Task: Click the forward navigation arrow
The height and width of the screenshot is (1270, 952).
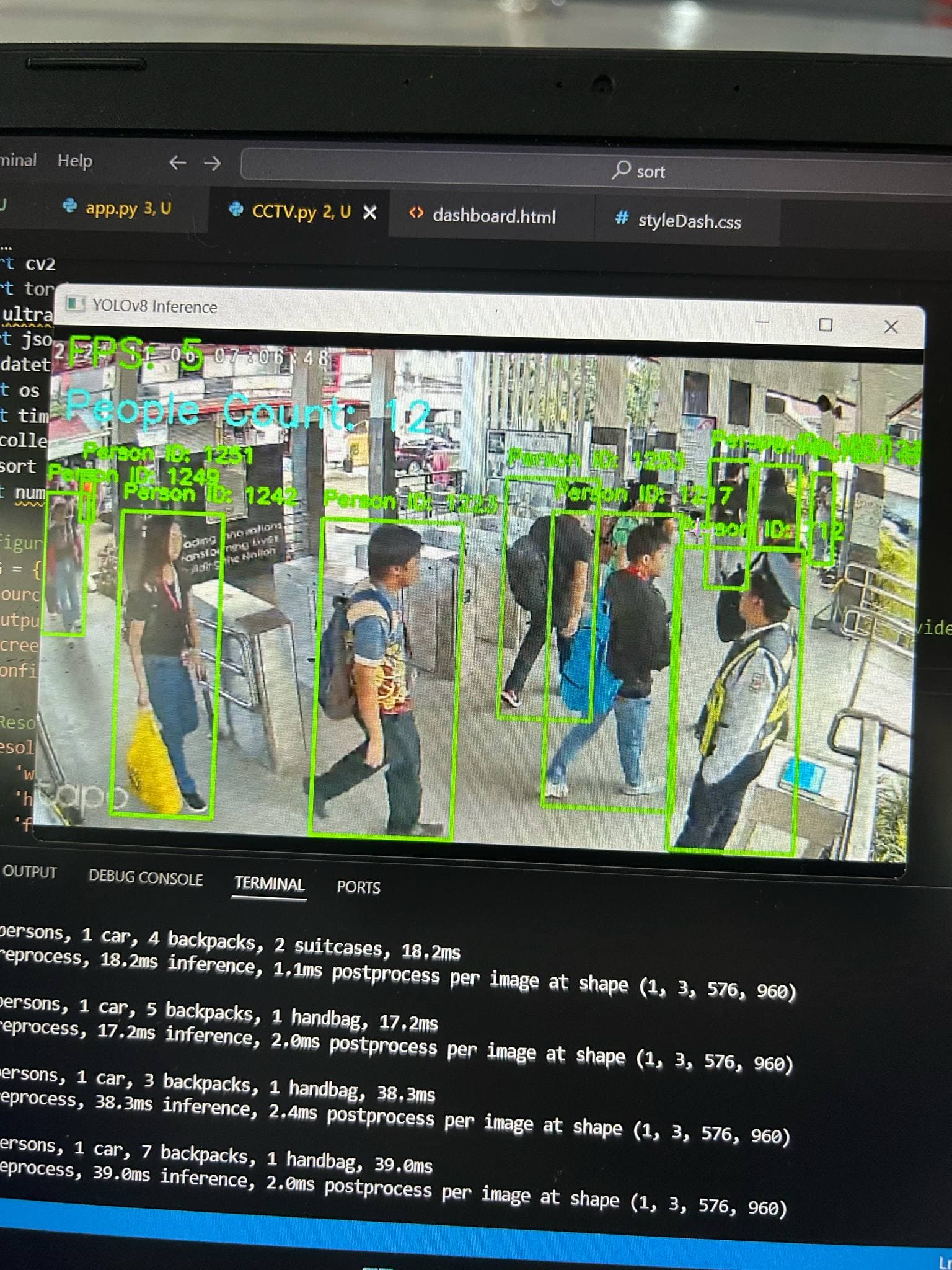Action: pyautogui.click(x=212, y=163)
